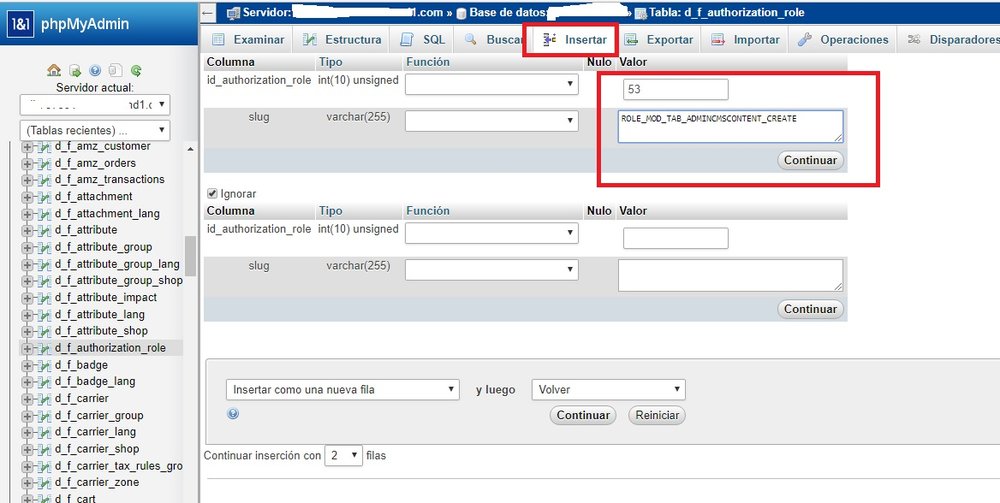Click slug textarea with ROLE_MOD_TAB_ADMINCMSCONTENT_CREATE
The width and height of the screenshot is (1000, 503).
point(730,126)
